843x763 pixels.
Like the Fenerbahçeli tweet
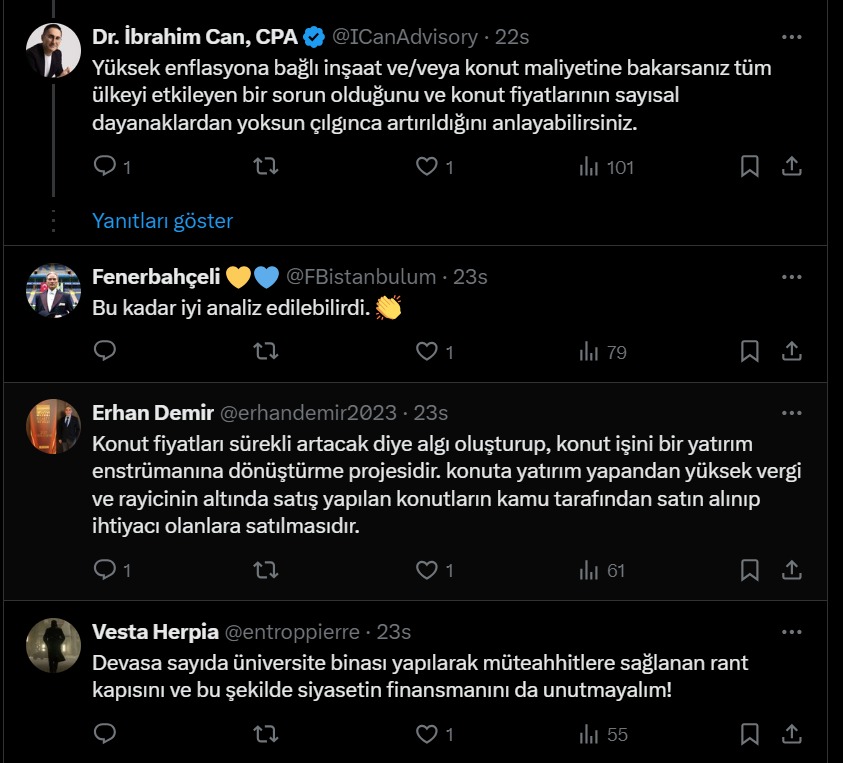pos(427,351)
